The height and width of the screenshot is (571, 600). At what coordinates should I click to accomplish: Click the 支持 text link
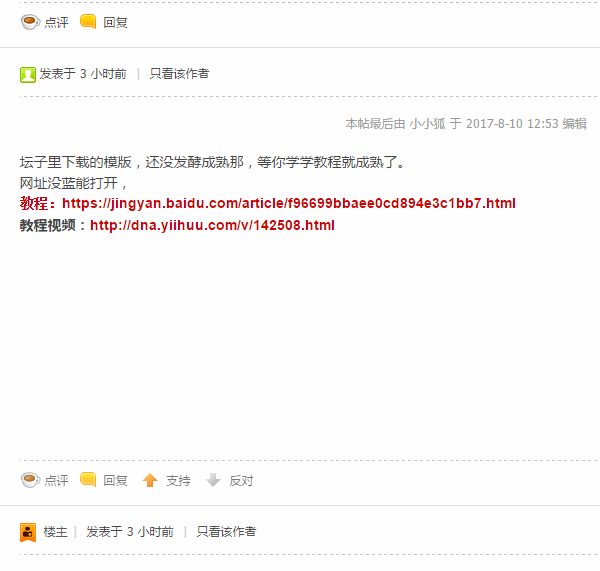[x=178, y=481]
